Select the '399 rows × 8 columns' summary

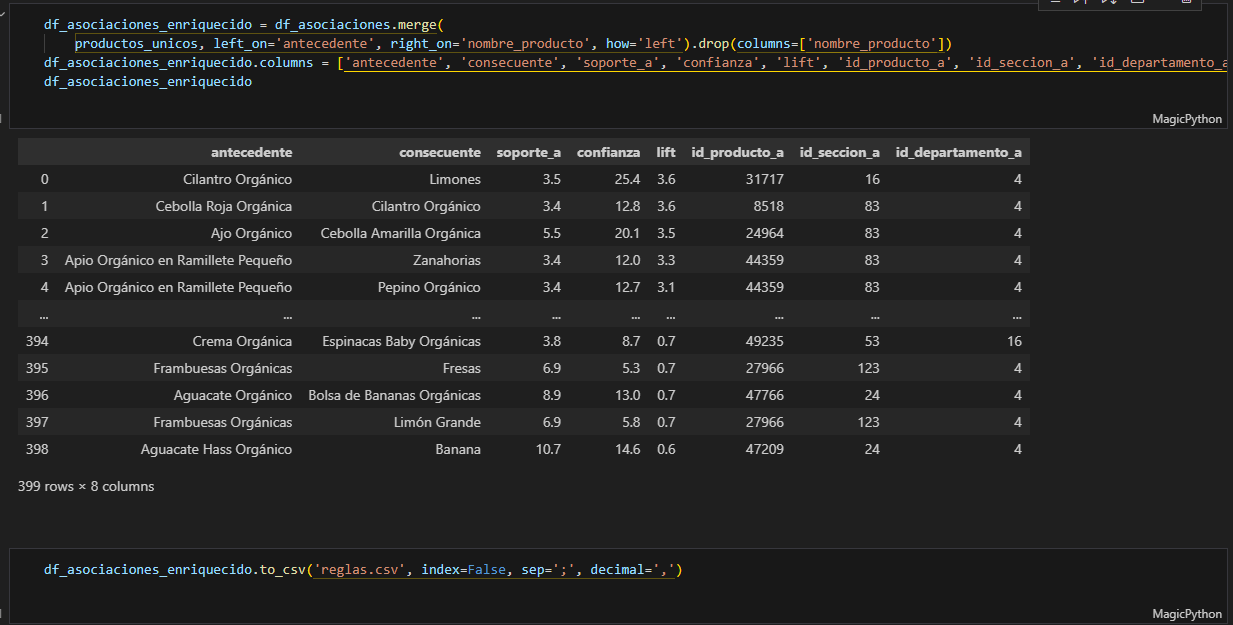click(x=86, y=486)
